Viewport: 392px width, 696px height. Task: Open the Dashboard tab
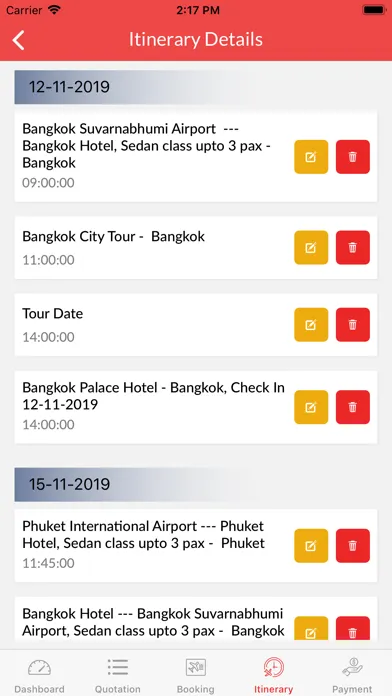point(39,675)
